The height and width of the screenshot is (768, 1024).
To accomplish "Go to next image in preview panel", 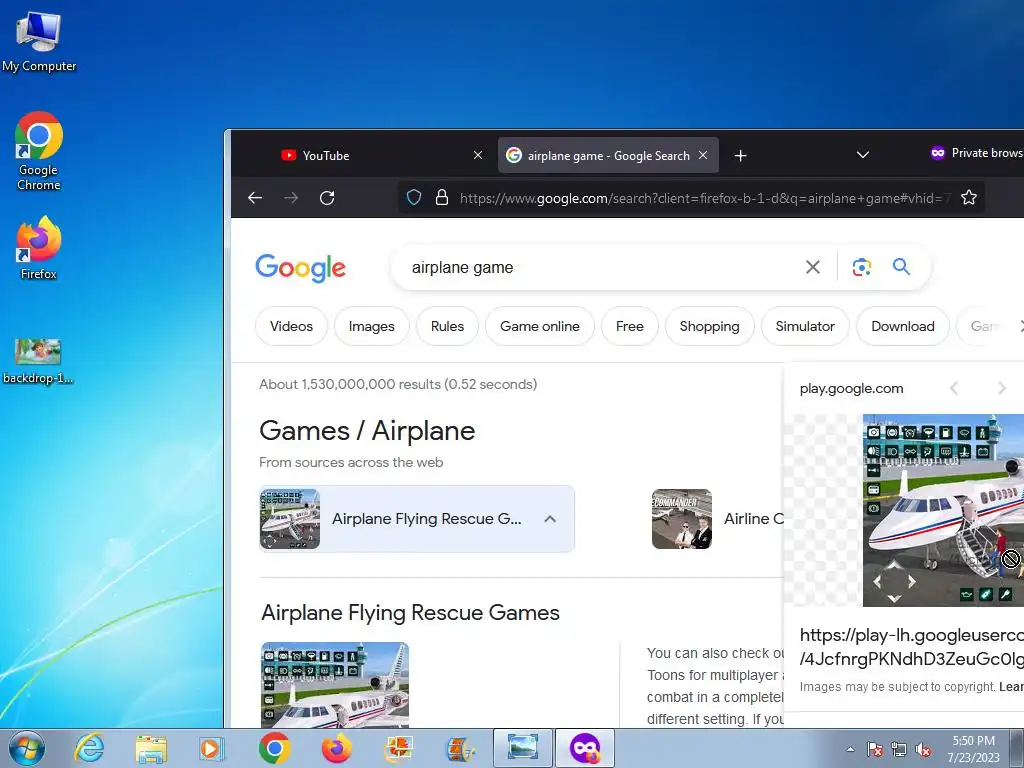I will point(1002,389).
